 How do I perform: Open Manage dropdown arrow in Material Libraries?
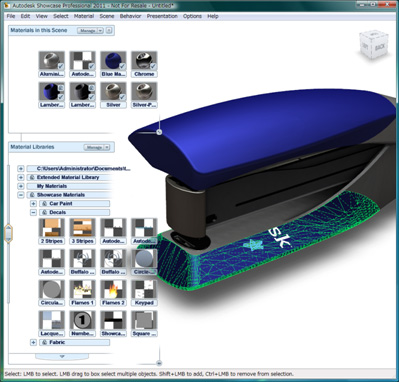pos(107,147)
